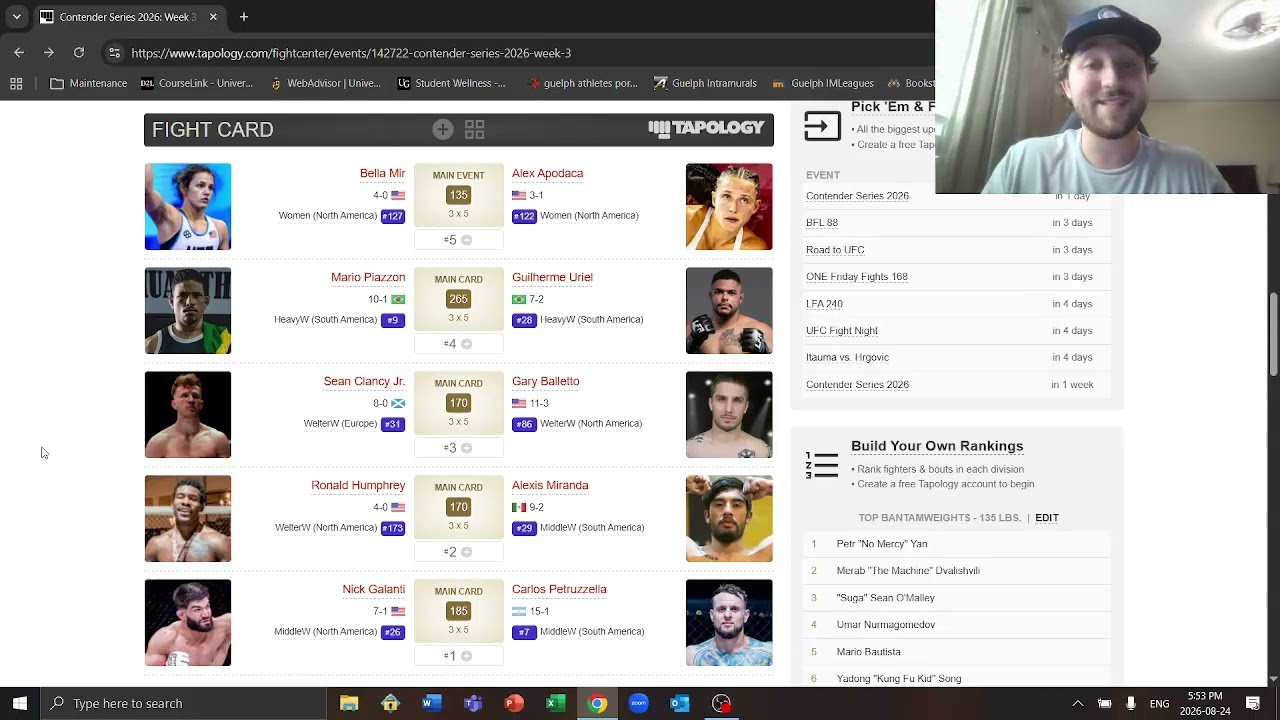Open PowerPoint from the taskbar

[x=514, y=703]
